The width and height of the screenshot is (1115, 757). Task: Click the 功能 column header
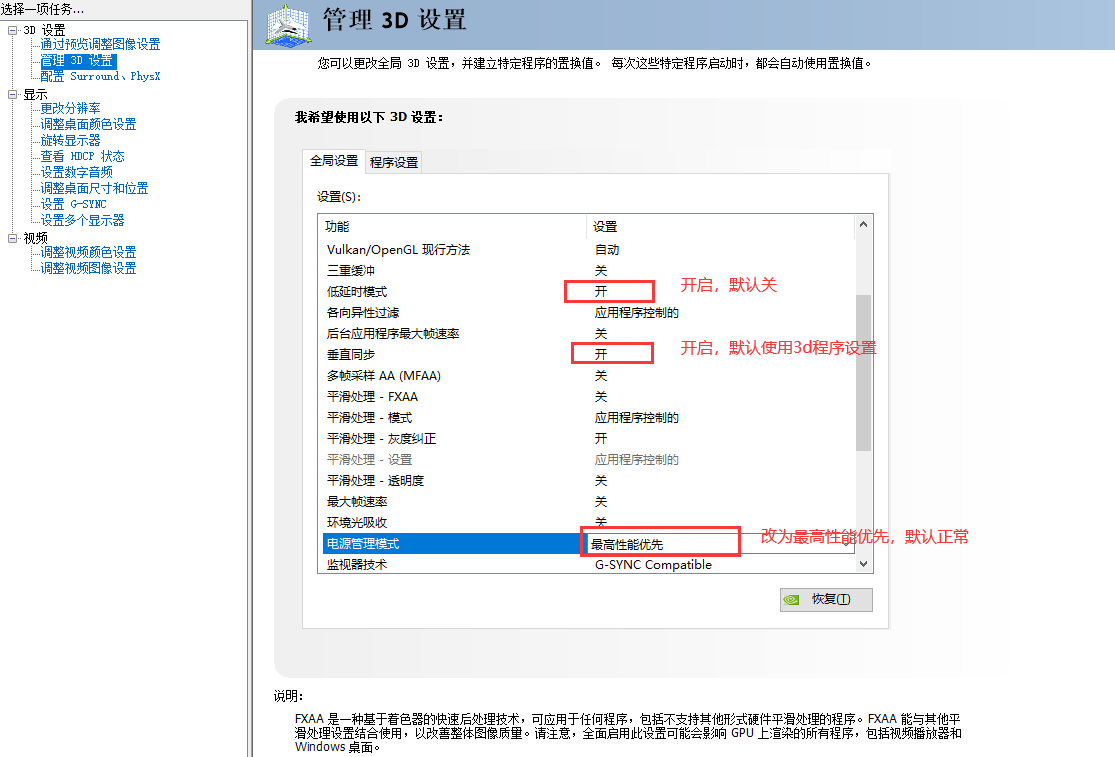(454, 227)
